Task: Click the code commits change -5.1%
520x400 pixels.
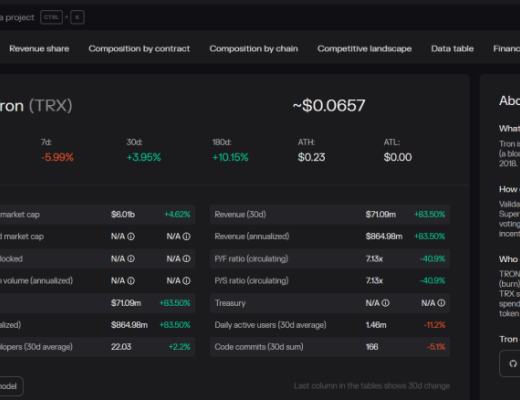Action: tap(436, 347)
